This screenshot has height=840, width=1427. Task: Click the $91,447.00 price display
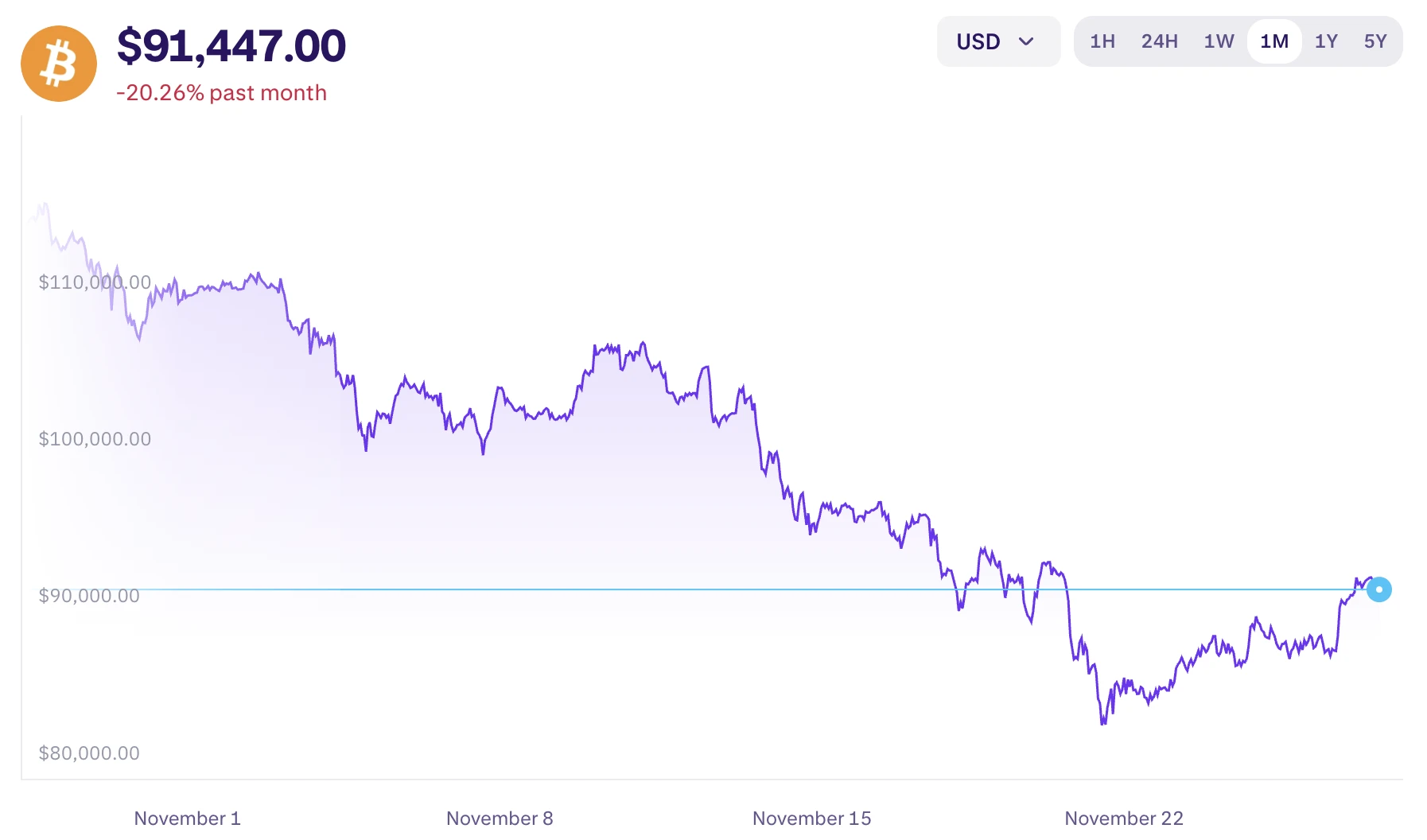coord(231,46)
